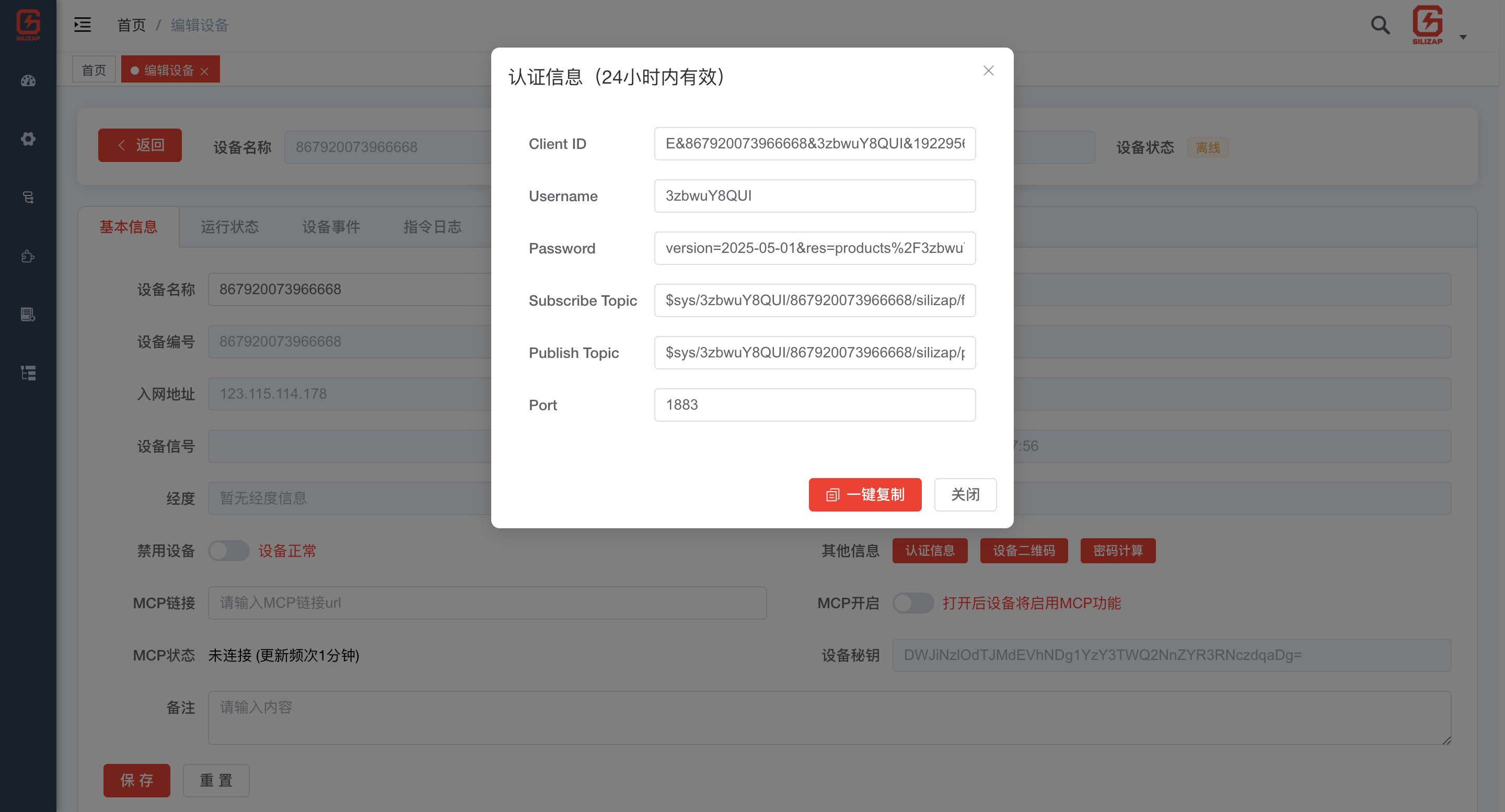This screenshot has width=1505, height=812.
Task: Open the settings gear sidebar icon
Action: [x=28, y=139]
